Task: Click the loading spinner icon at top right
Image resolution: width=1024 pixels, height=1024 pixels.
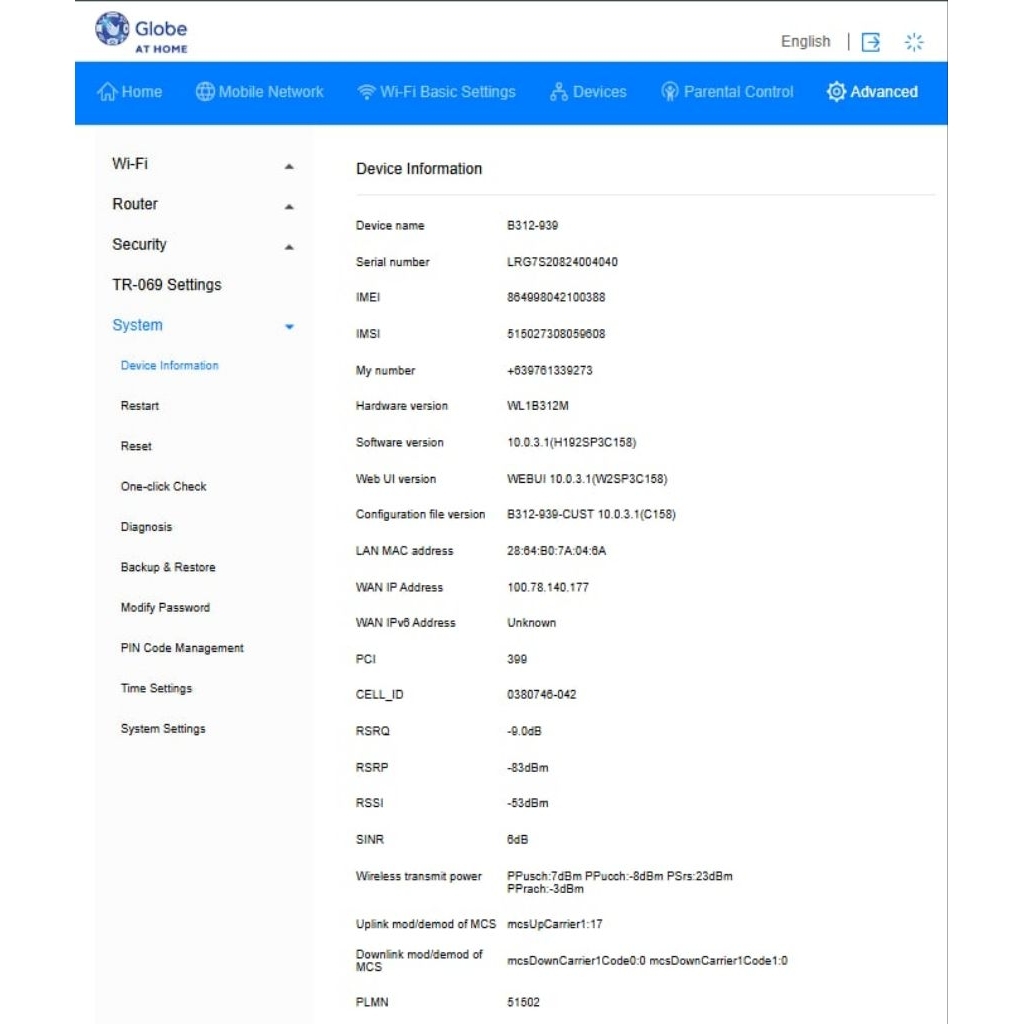Action: [x=914, y=42]
